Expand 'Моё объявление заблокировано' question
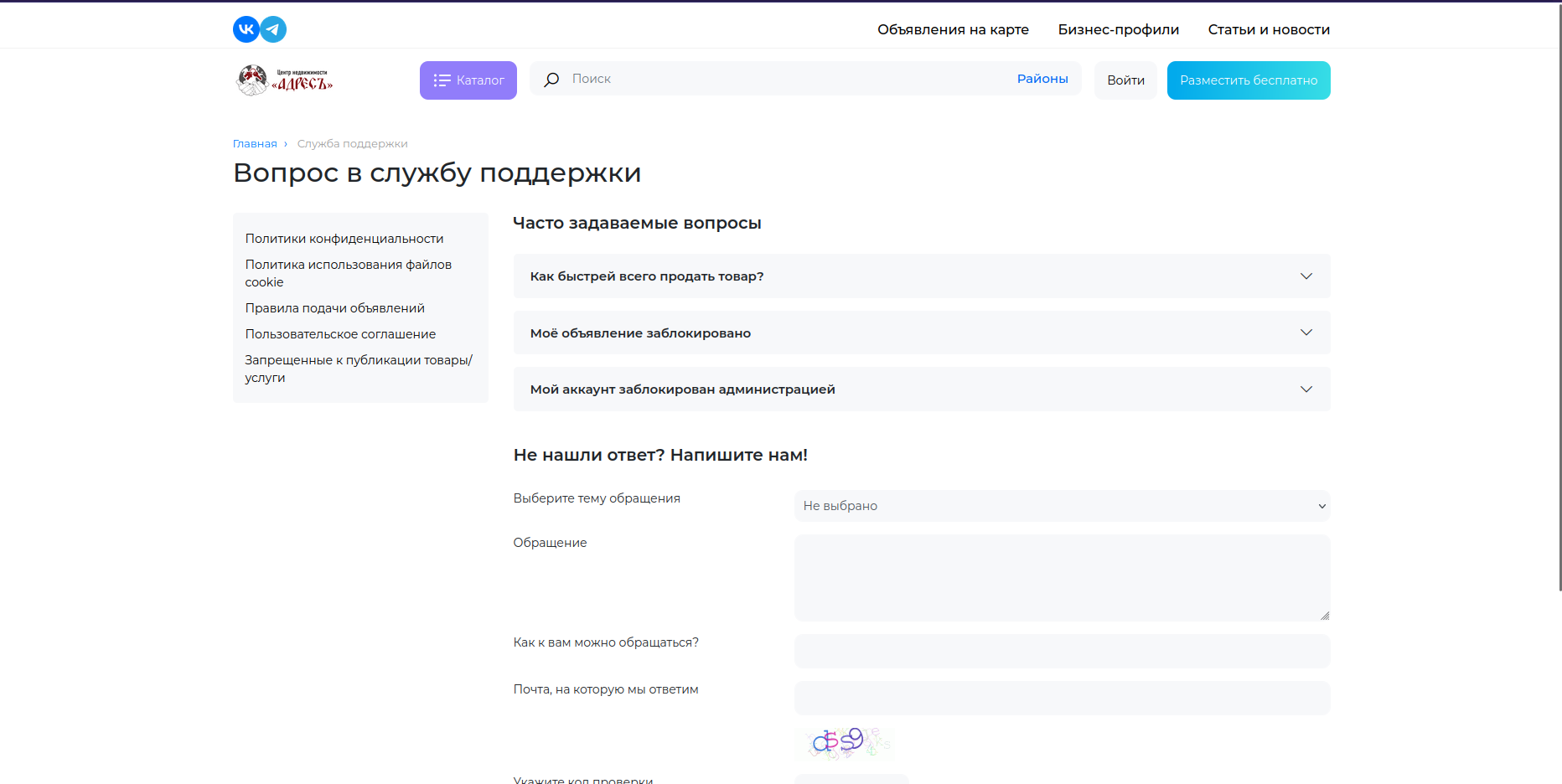This screenshot has width=1562, height=784. tap(921, 333)
